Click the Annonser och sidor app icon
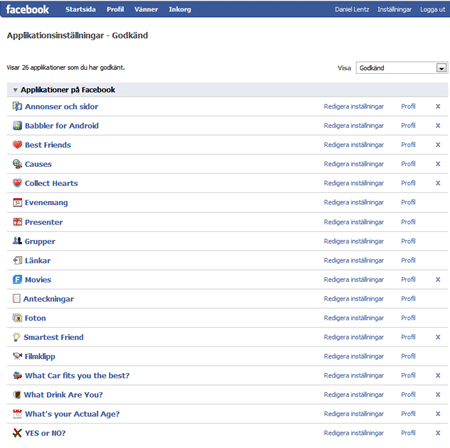Viewport: 450px width, 448px height. pos(17,106)
